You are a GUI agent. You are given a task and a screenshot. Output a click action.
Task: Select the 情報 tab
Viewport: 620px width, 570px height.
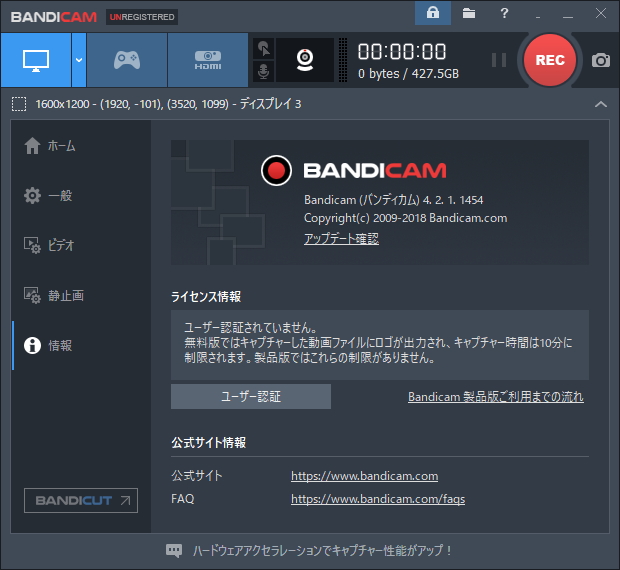(x=48, y=345)
